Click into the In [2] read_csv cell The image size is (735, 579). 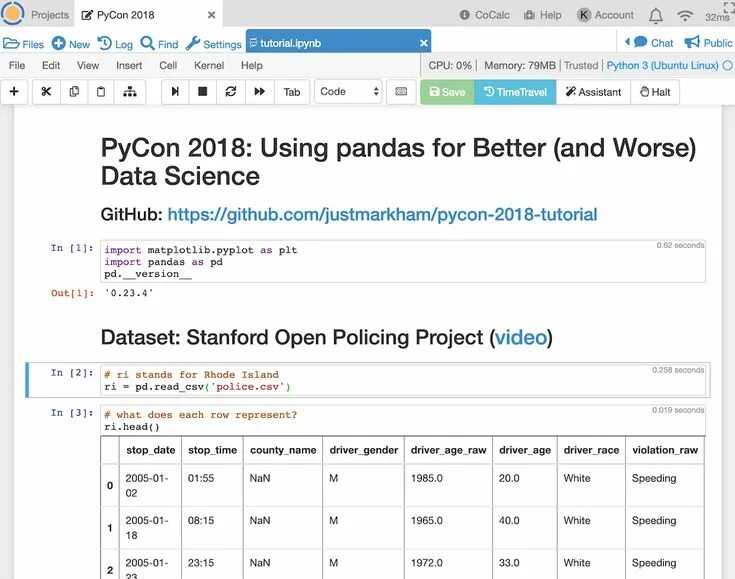(x=403, y=380)
